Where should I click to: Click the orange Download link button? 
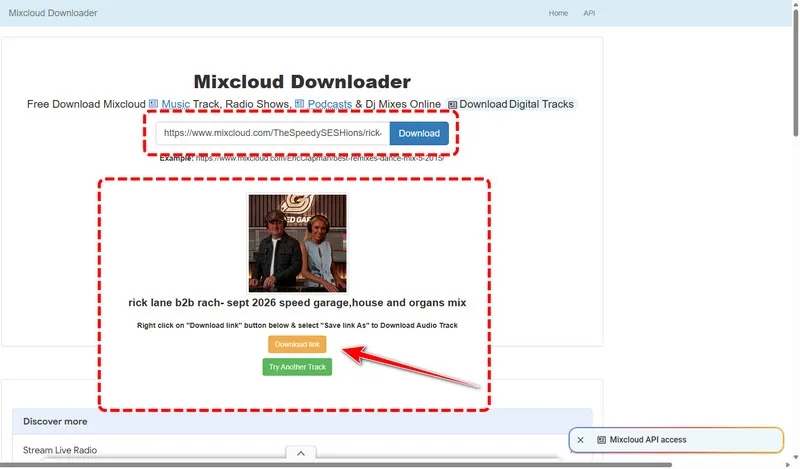pyautogui.click(x=297, y=344)
